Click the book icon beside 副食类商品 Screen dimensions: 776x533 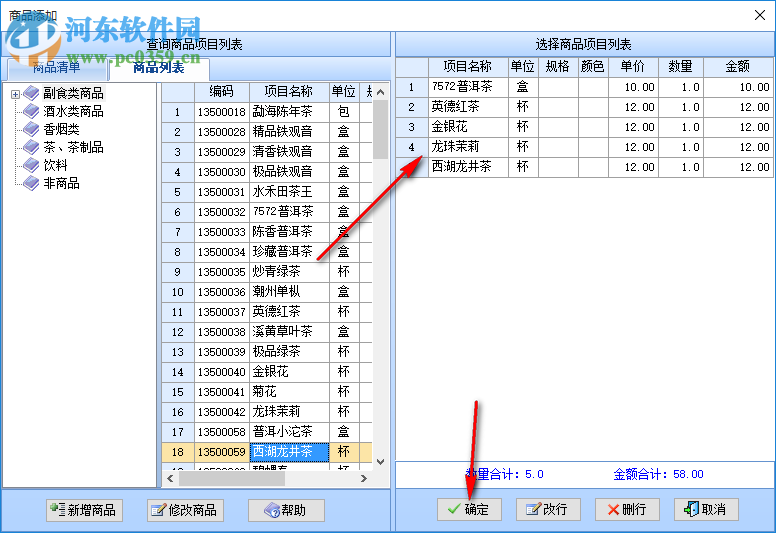click(x=31, y=93)
